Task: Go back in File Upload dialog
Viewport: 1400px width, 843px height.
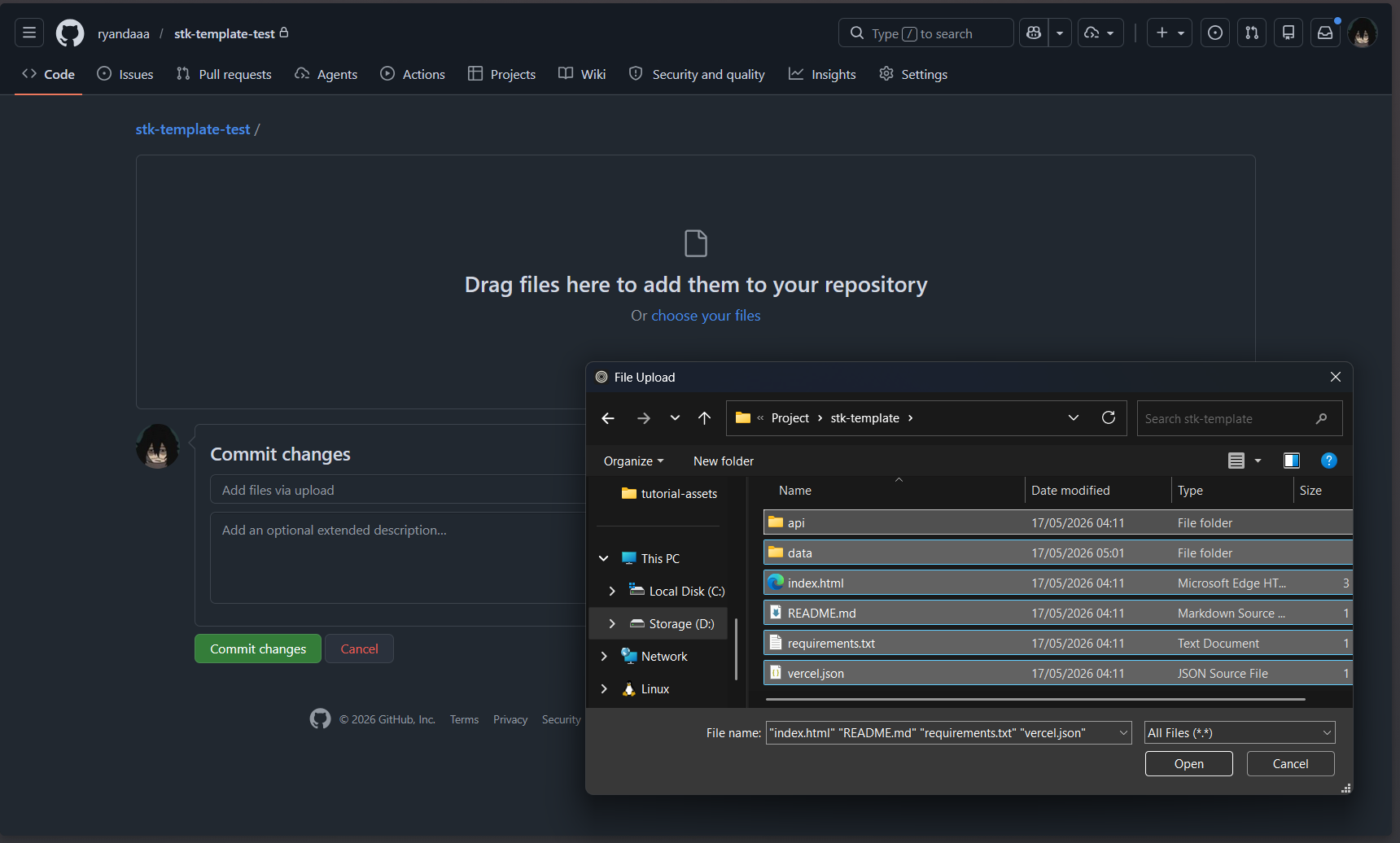Action: [x=608, y=418]
